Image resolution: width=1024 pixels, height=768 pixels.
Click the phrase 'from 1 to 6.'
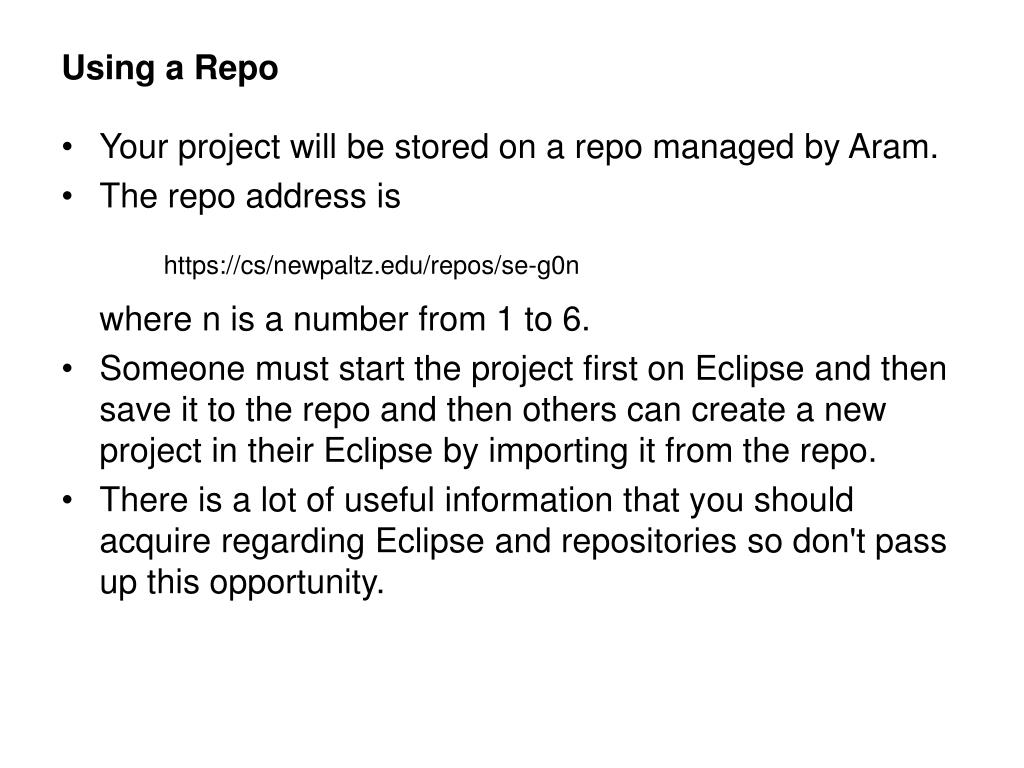(x=504, y=319)
